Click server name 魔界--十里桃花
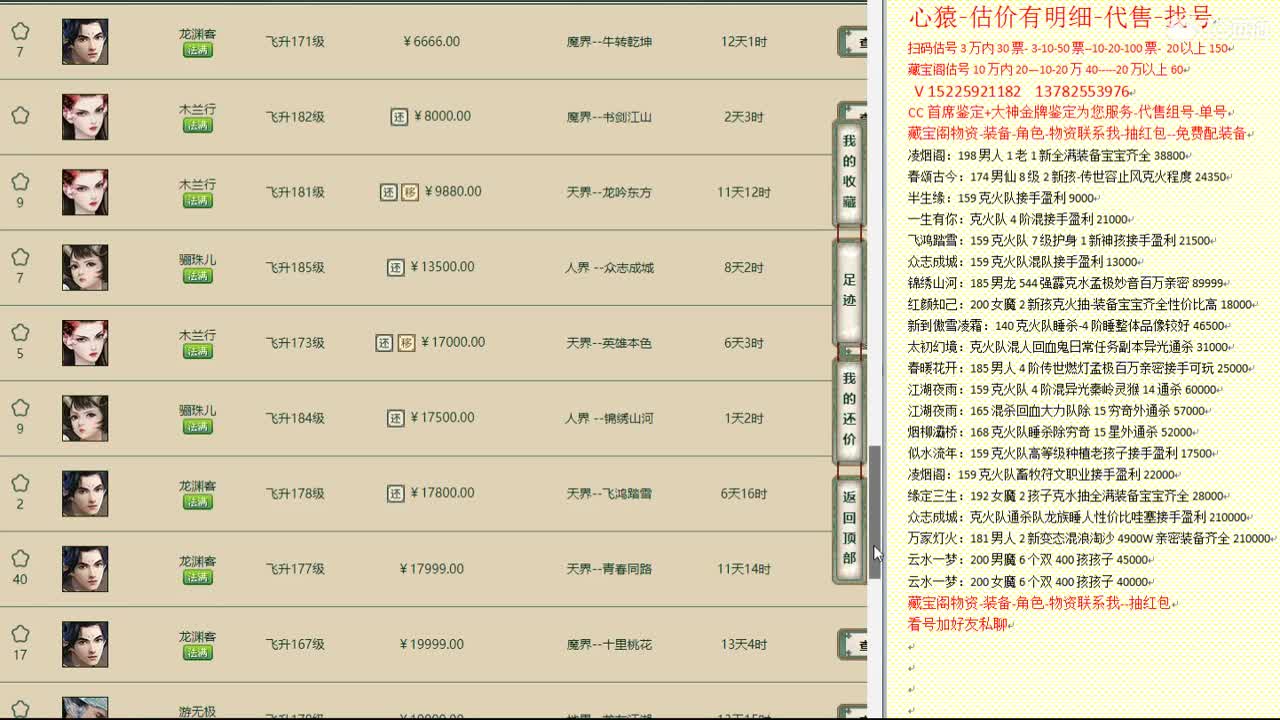This screenshot has height=720, width=1280. 609,645
